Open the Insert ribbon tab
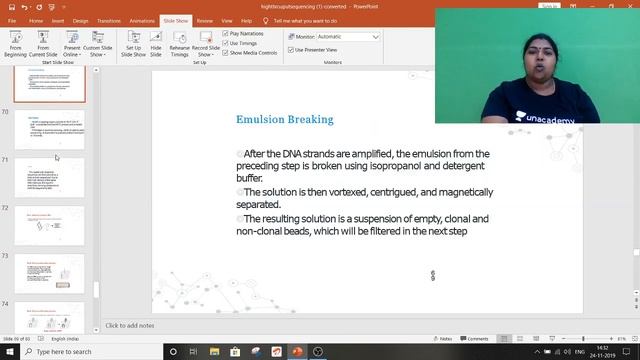Image resolution: width=640 pixels, height=360 pixels. 58,21
